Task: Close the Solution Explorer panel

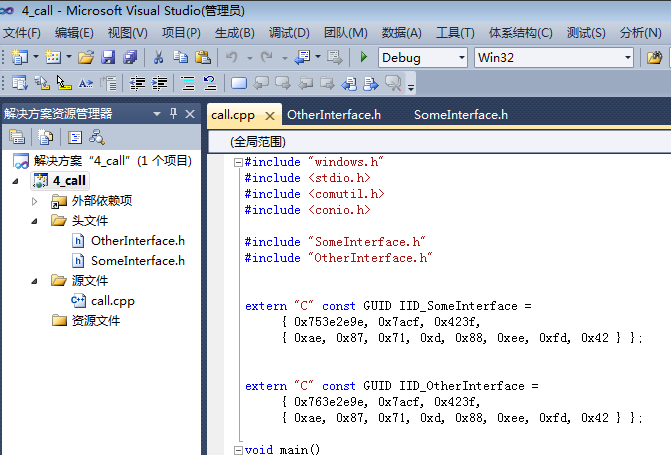Action: click(x=190, y=114)
